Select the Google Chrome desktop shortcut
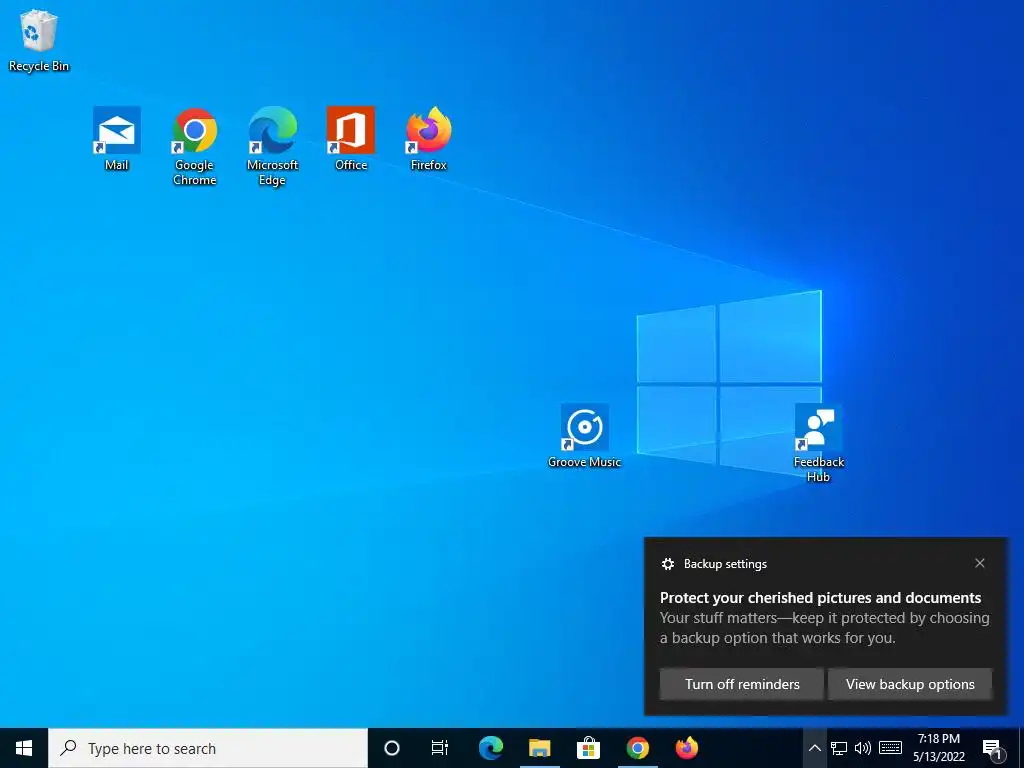Image resolution: width=1024 pixels, height=768 pixels. (x=195, y=146)
